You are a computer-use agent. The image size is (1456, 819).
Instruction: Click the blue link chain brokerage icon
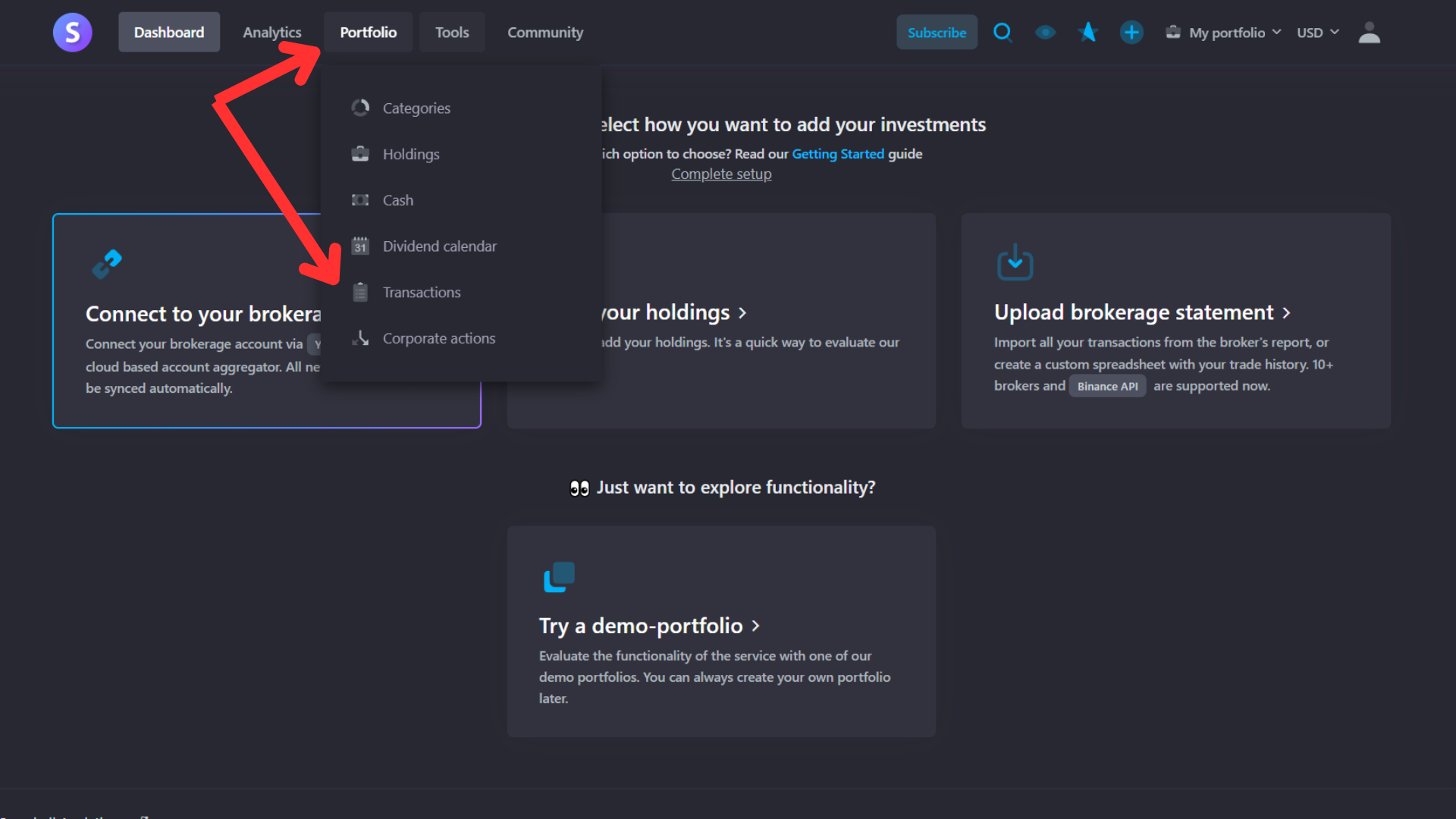[x=107, y=264]
